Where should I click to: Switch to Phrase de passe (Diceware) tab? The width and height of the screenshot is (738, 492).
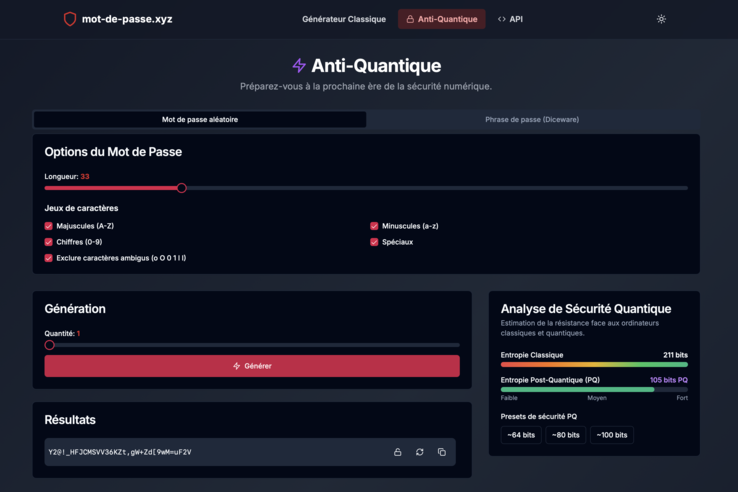point(532,119)
